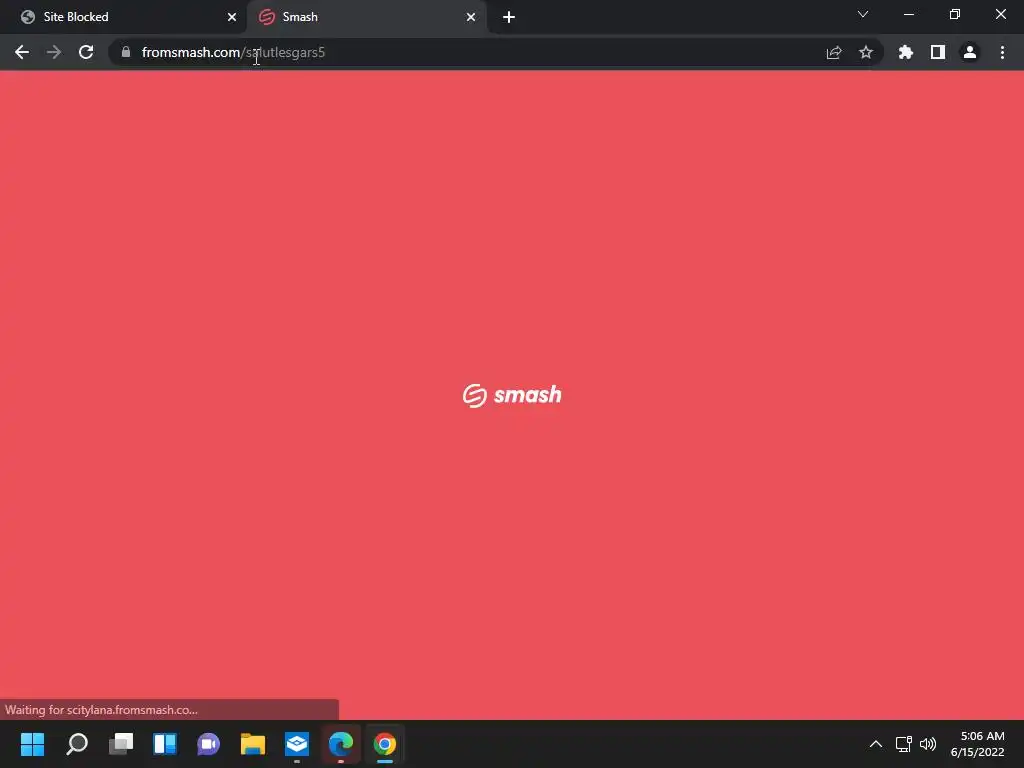1024x768 pixels.
Task: Bookmark this page with star
Action: (x=866, y=52)
